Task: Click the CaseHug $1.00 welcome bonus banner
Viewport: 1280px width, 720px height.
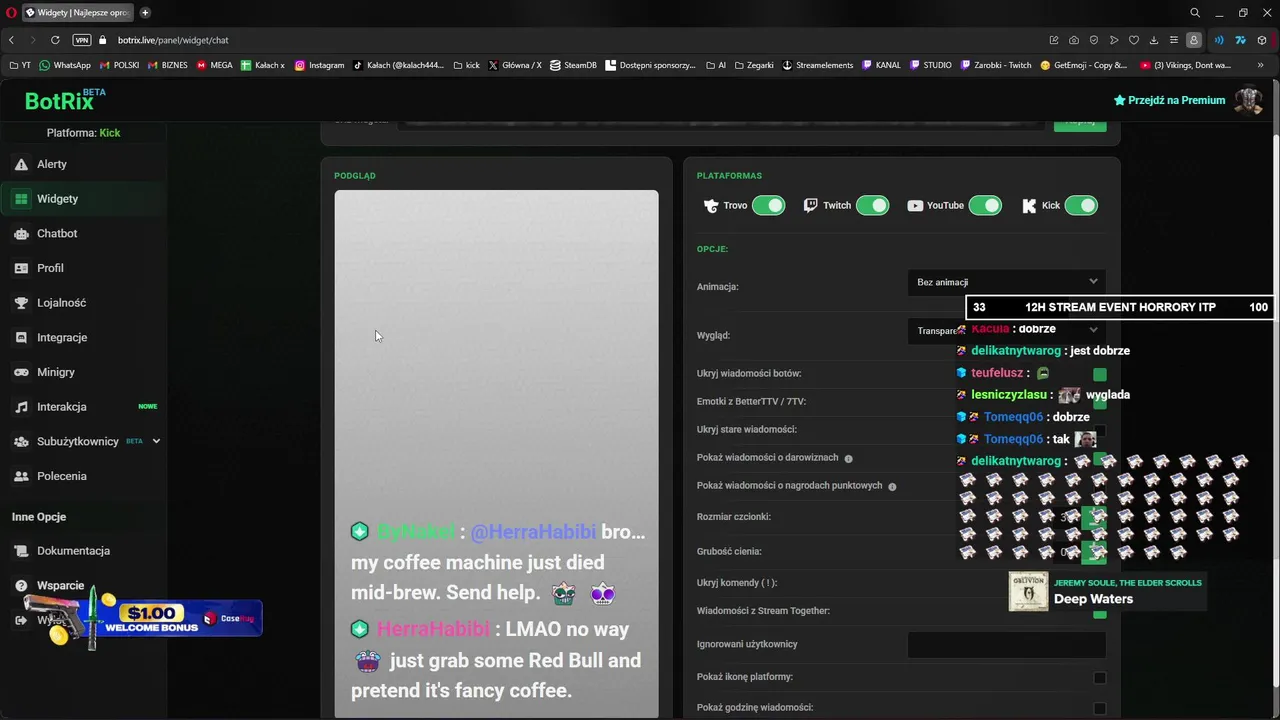Action: click(143, 617)
